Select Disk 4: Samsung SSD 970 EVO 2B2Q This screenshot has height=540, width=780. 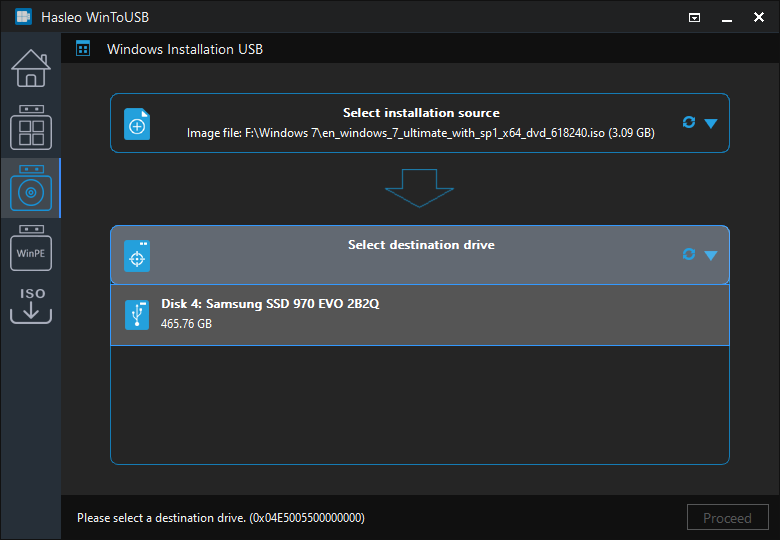point(420,315)
